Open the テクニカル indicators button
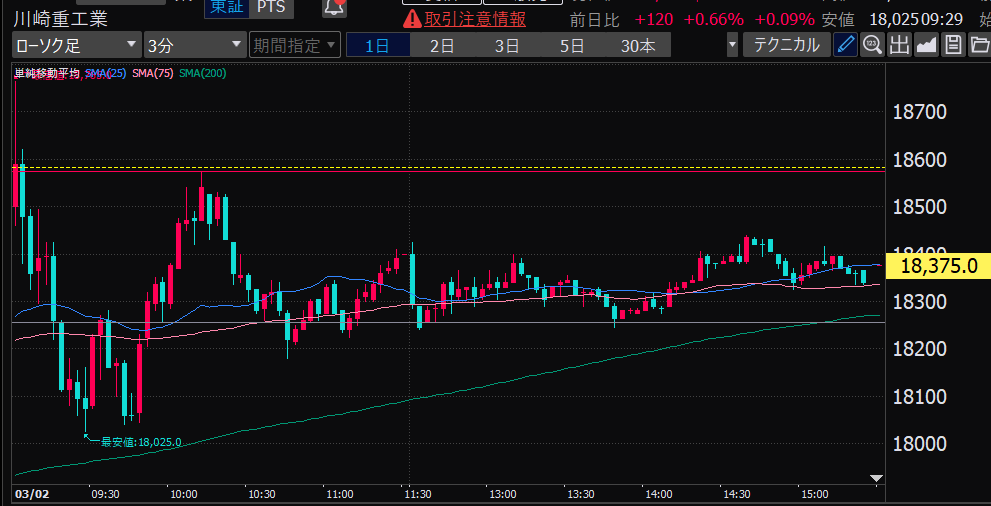Viewport: 991px width, 506px height. click(x=786, y=45)
